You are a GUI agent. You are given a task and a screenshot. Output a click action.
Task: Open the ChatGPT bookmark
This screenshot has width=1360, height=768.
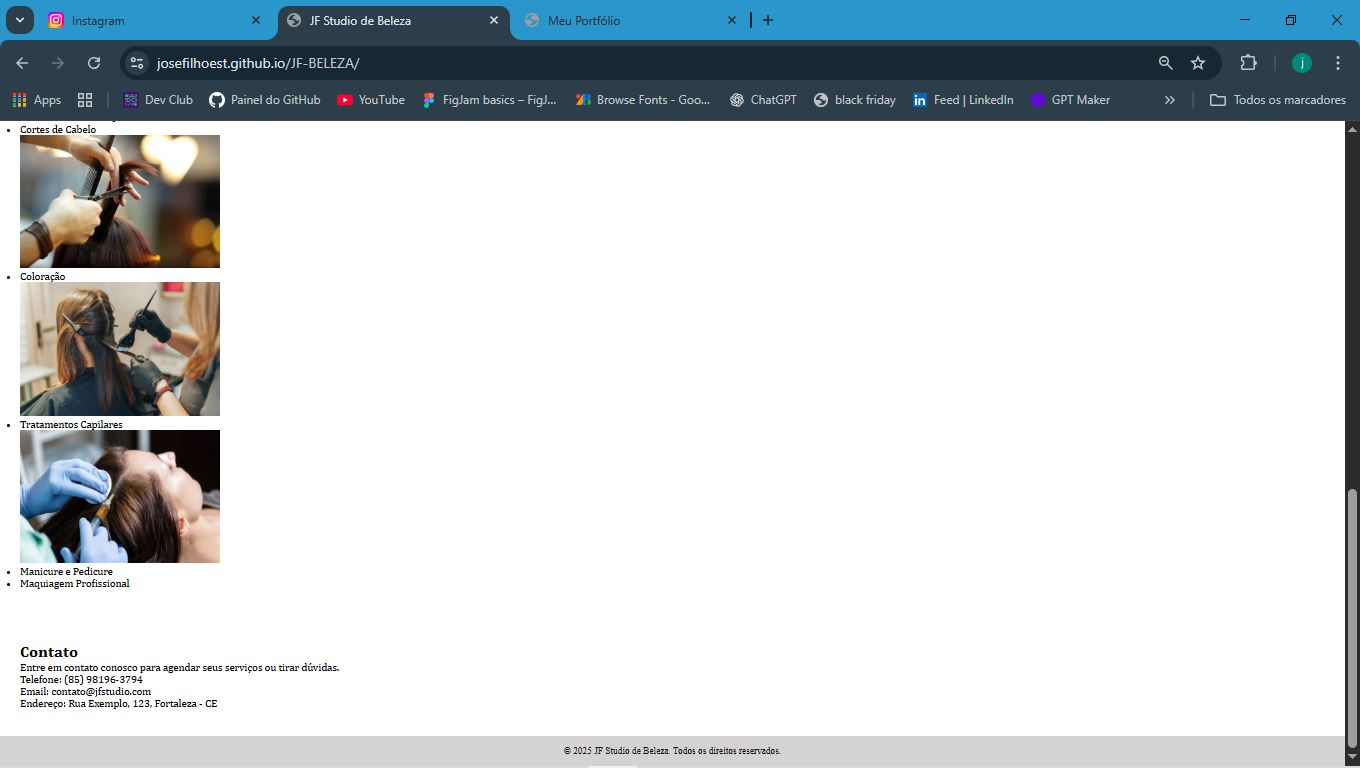click(x=763, y=100)
